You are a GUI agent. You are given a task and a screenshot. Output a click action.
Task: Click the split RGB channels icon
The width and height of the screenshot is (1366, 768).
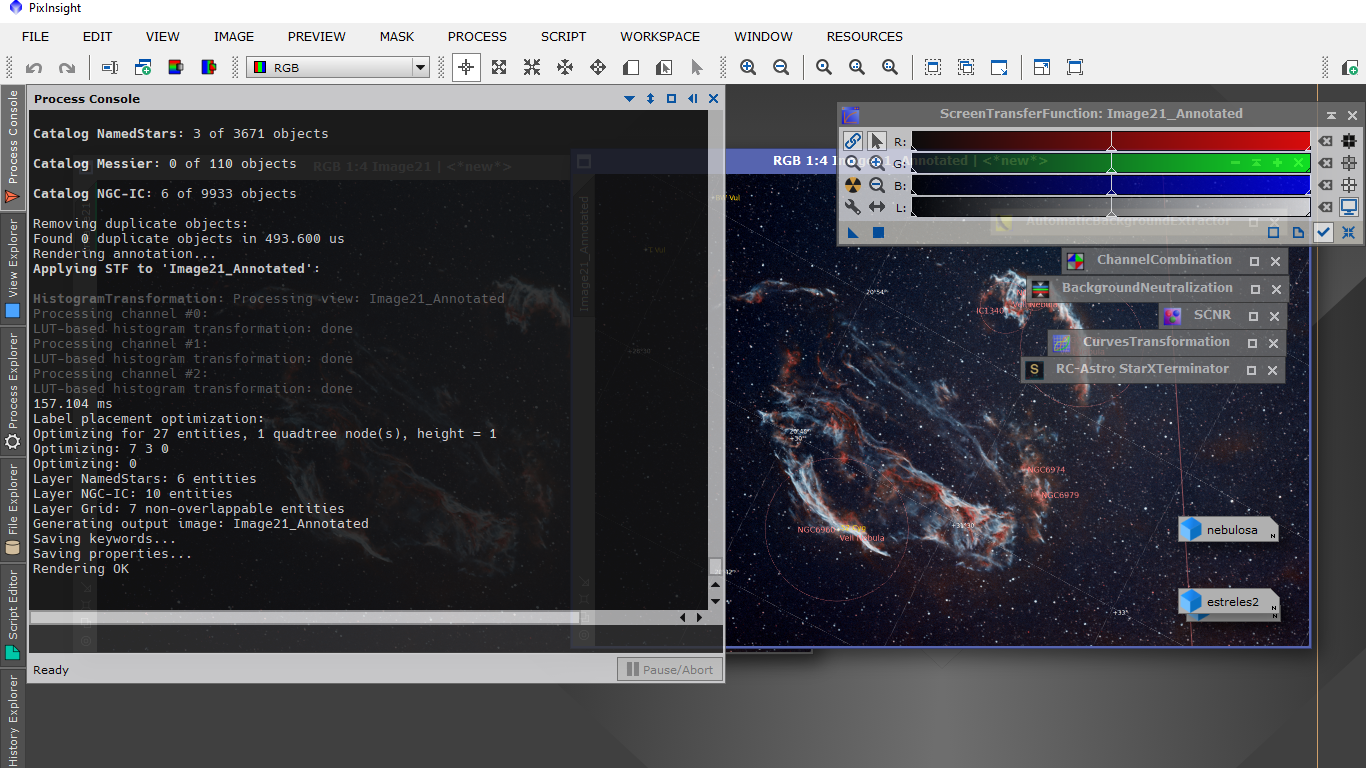click(209, 68)
